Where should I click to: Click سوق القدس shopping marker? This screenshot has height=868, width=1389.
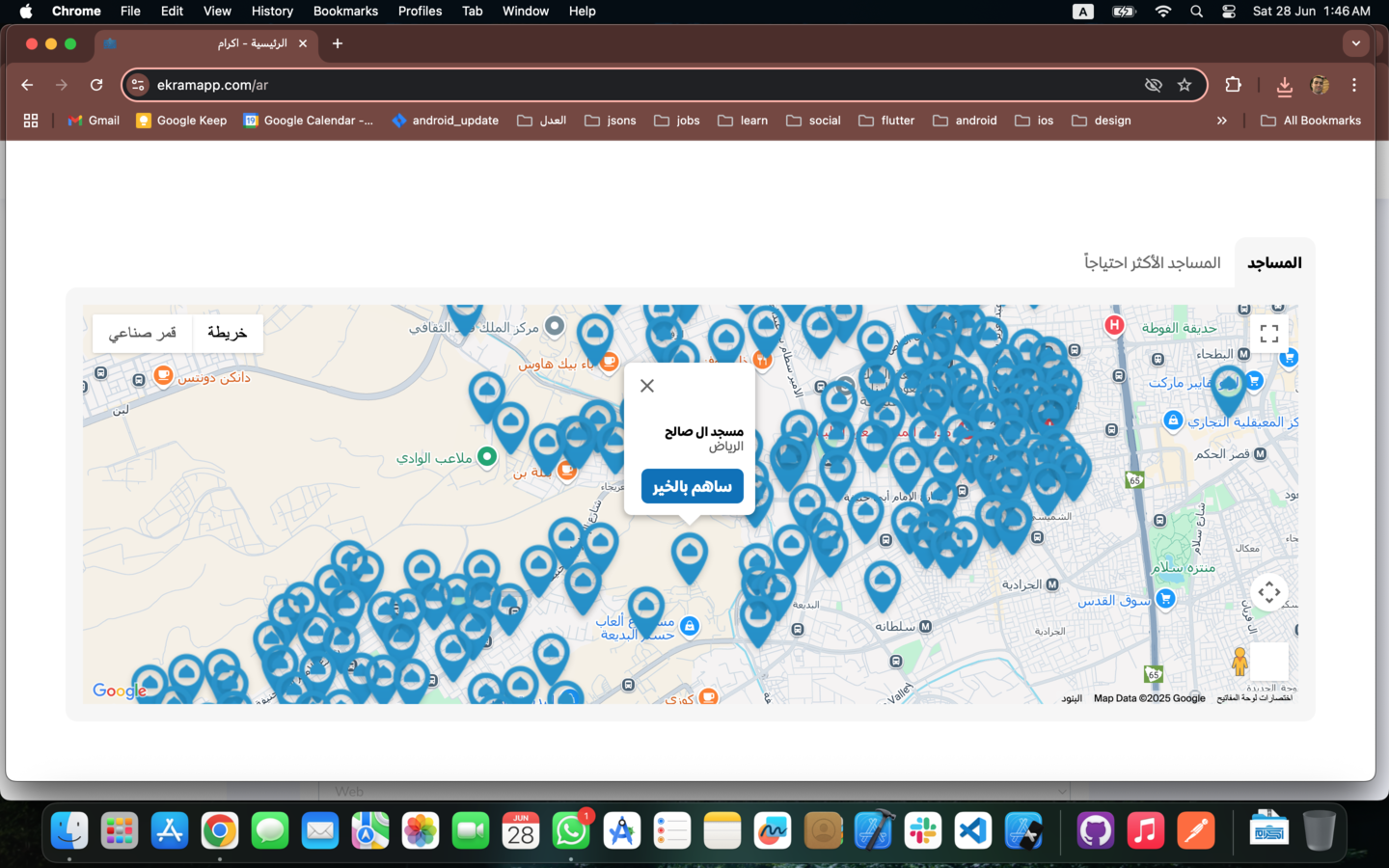[x=1165, y=599]
